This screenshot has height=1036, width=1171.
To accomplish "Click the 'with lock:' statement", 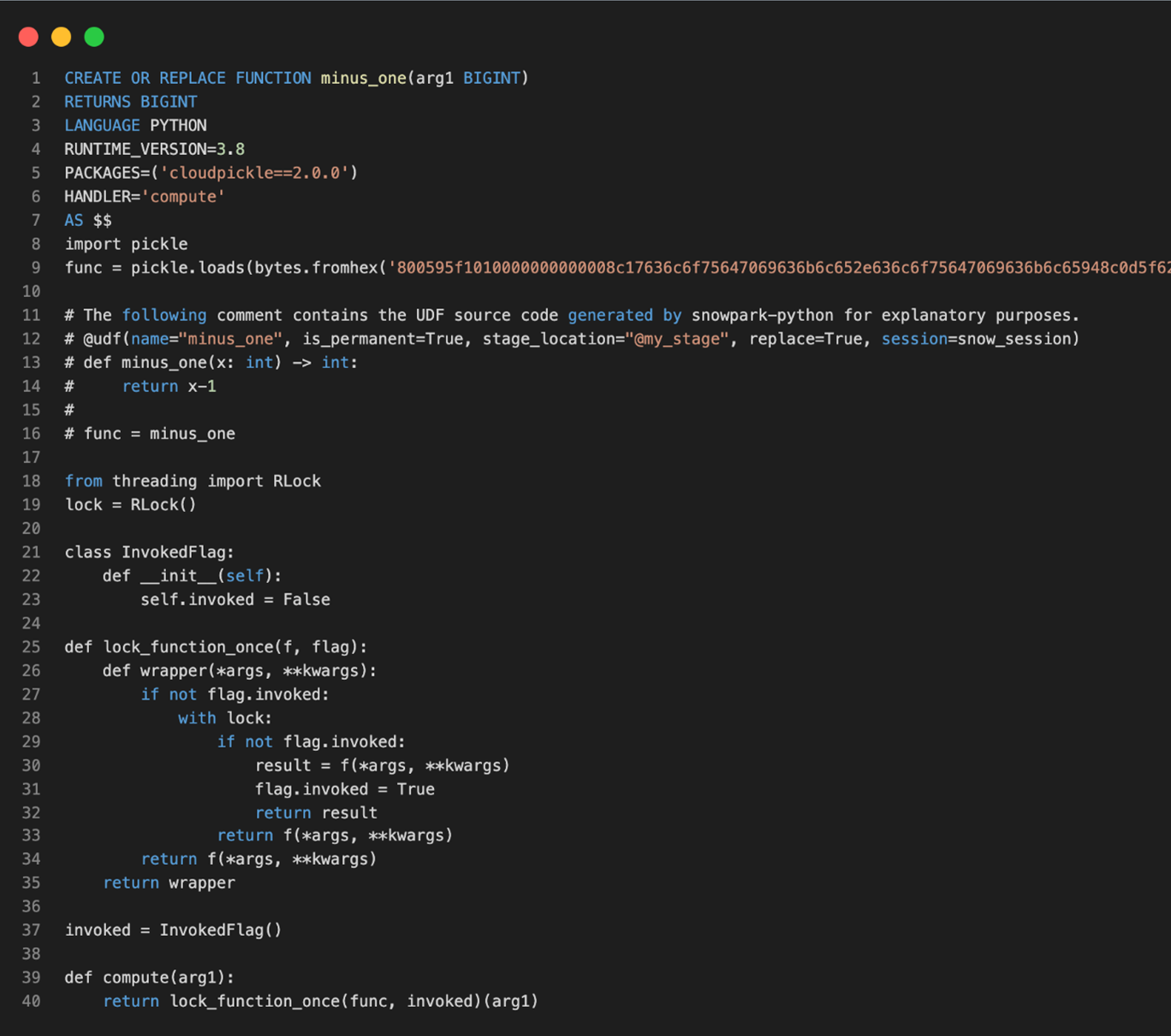I will coord(224,718).
